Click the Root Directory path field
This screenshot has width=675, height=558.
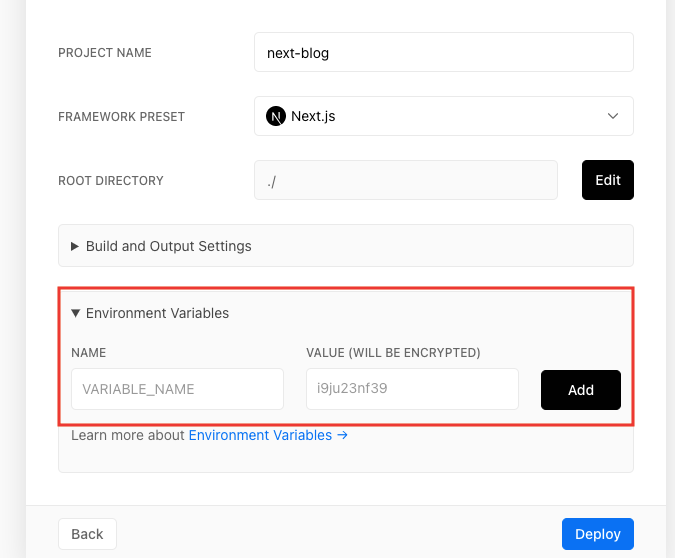tap(406, 180)
